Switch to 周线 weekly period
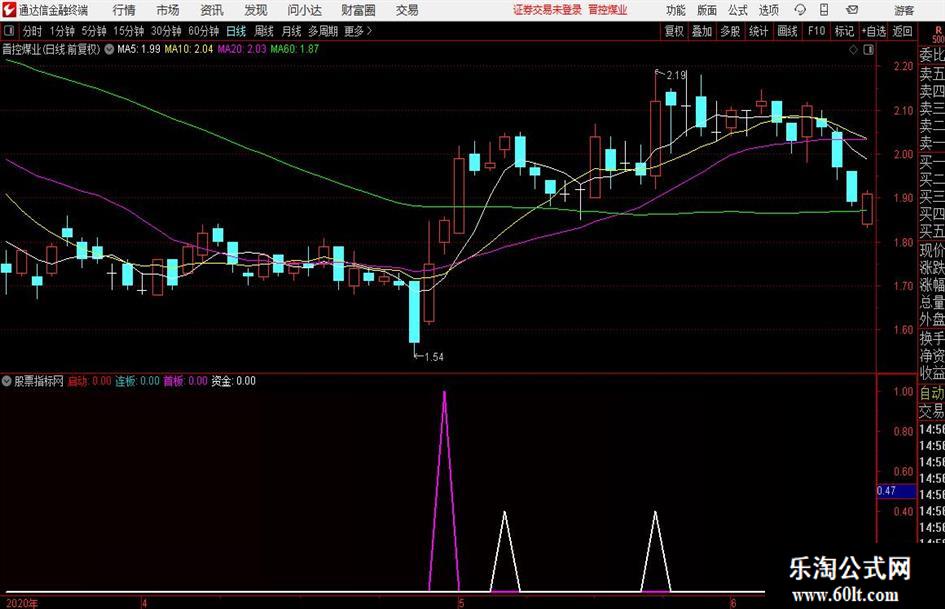The image size is (945, 609). (264, 31)
